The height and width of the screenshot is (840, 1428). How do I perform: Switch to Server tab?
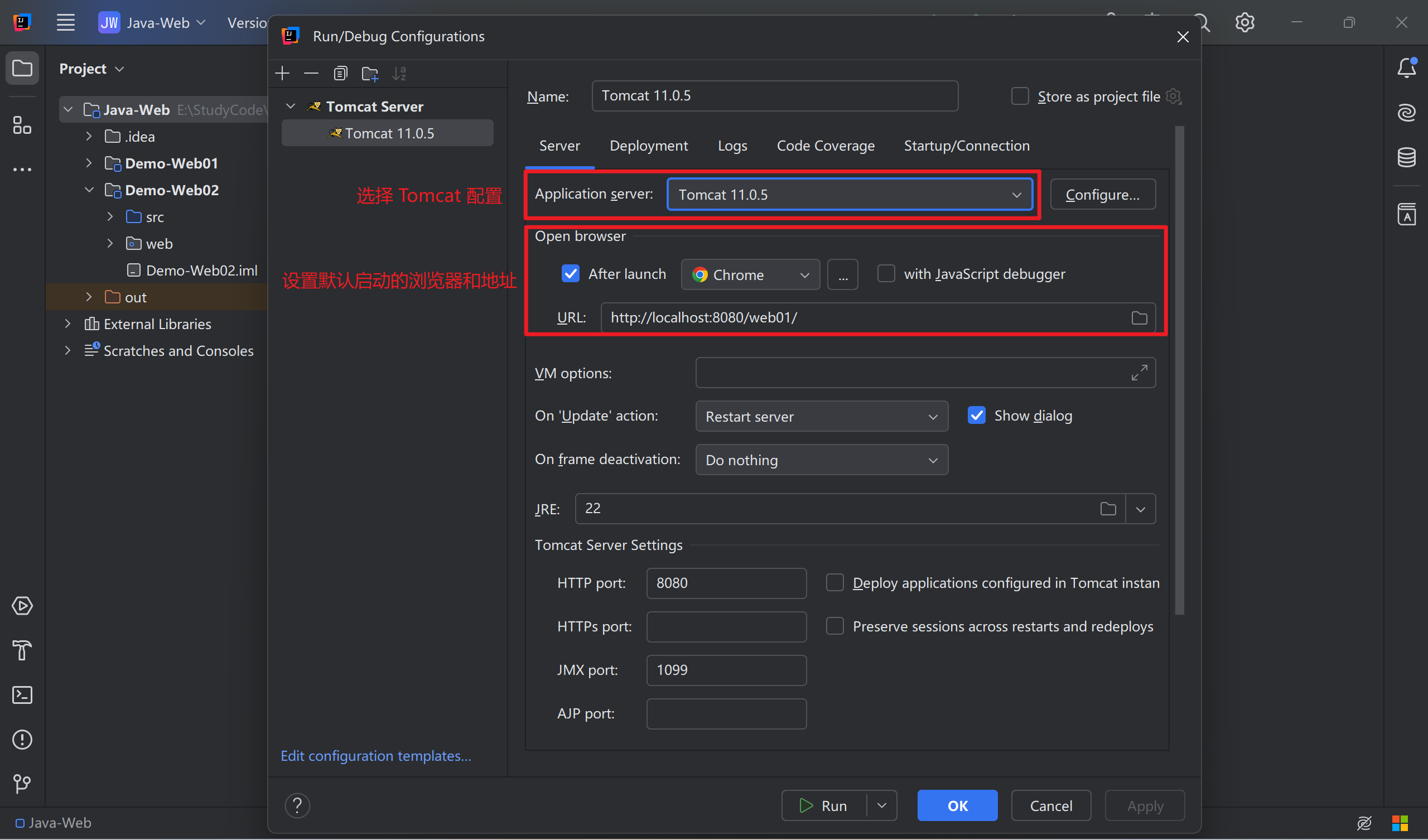coord(560,146)
